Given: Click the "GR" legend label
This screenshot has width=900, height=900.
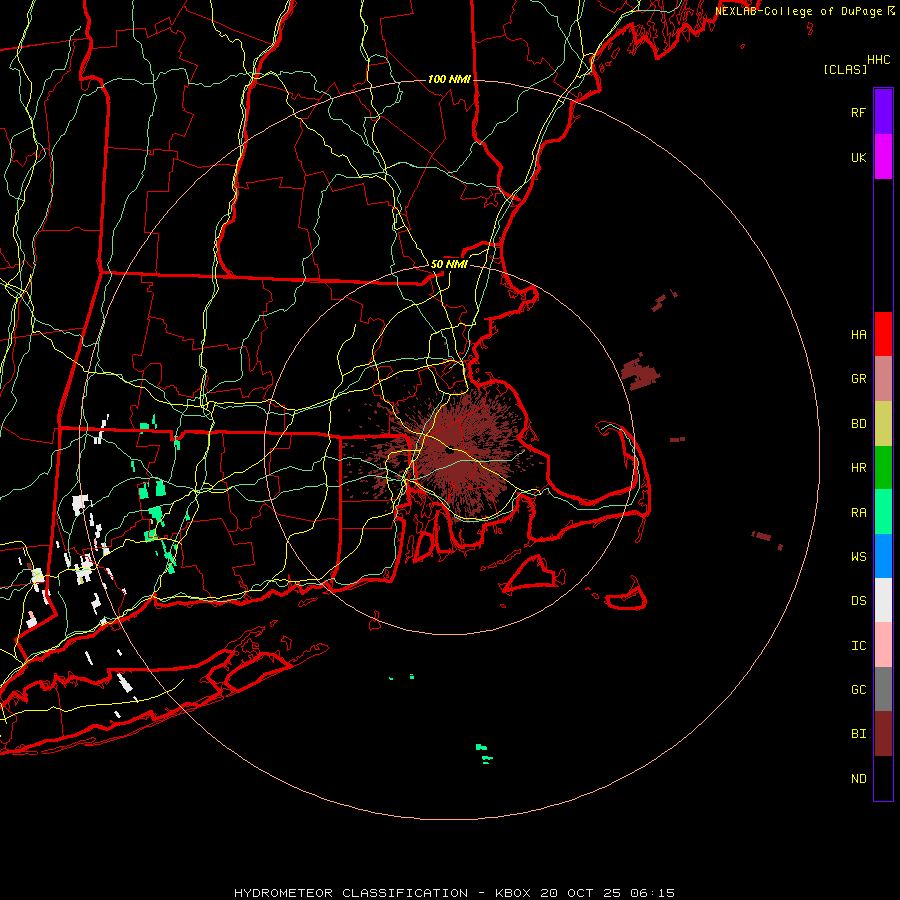Looking at the screenshot, I should pos(858,379).
